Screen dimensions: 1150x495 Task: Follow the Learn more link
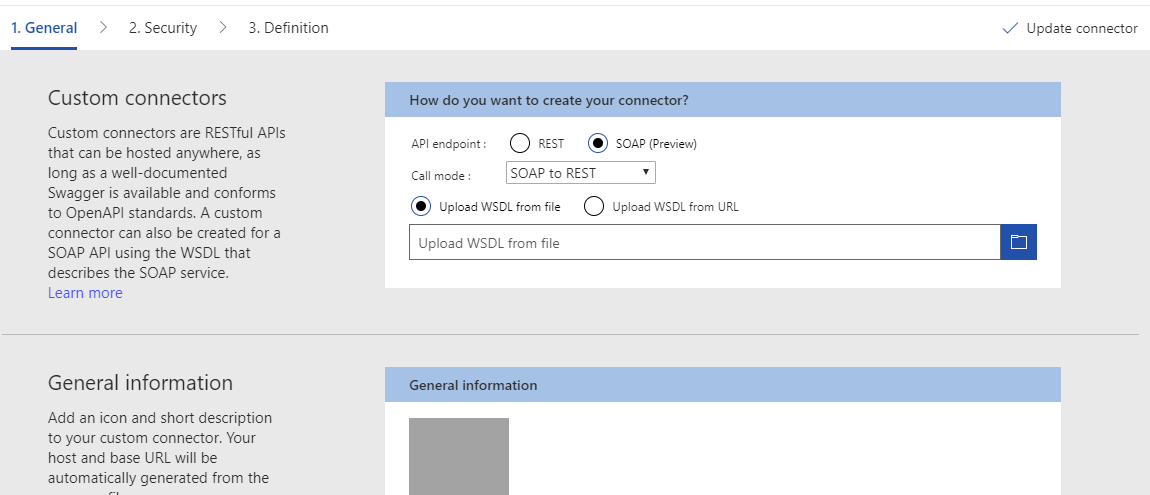click(85, 293)
